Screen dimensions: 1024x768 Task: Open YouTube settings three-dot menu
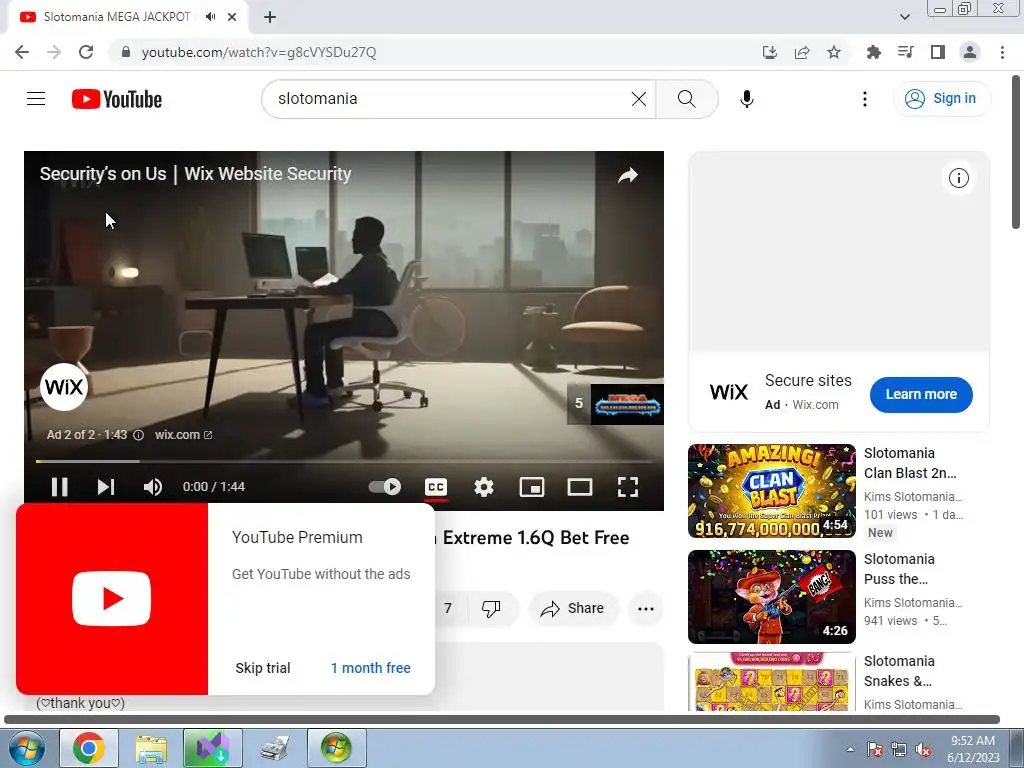[865, 99]
